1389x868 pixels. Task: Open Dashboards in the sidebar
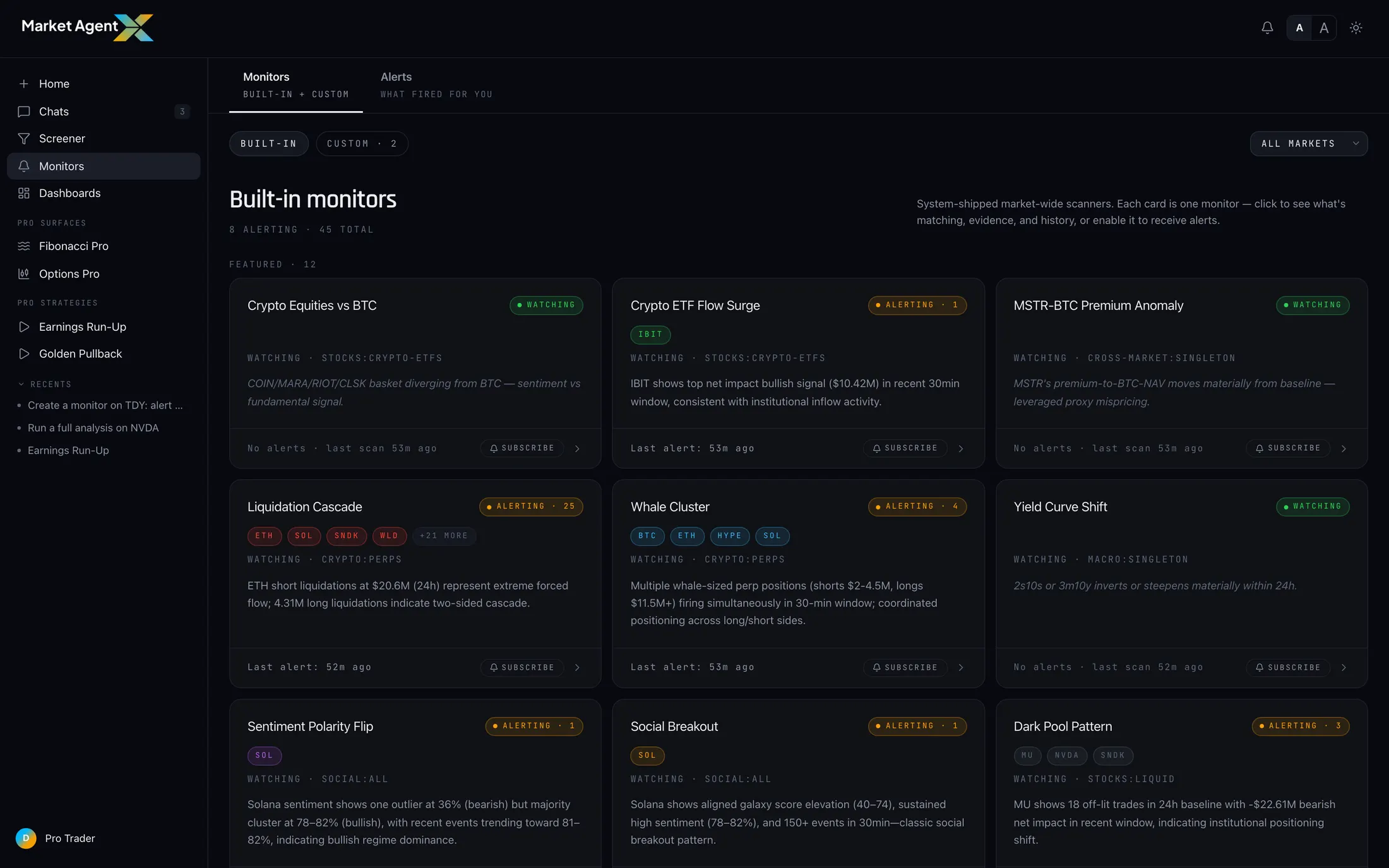pyautogui.click(x=104, y=193)
